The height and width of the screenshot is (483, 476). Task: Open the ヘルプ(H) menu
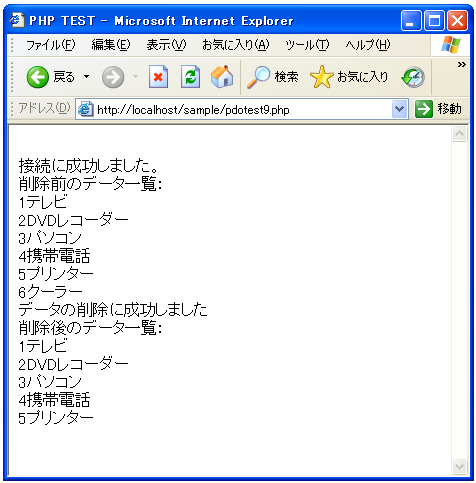pyautogui.click(x=368, y=45)
